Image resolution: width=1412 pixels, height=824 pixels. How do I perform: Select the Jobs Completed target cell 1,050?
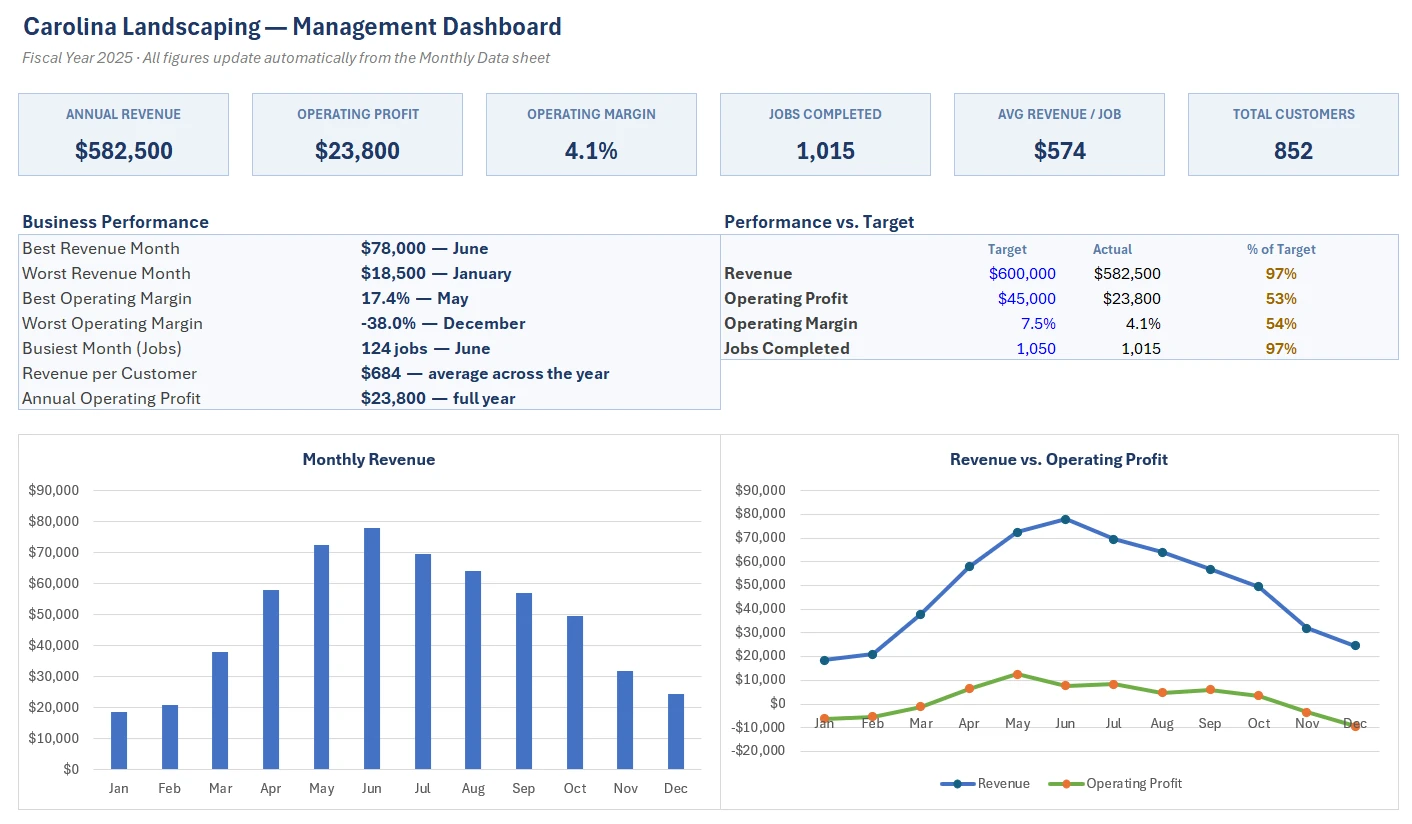click(1036, 348)
